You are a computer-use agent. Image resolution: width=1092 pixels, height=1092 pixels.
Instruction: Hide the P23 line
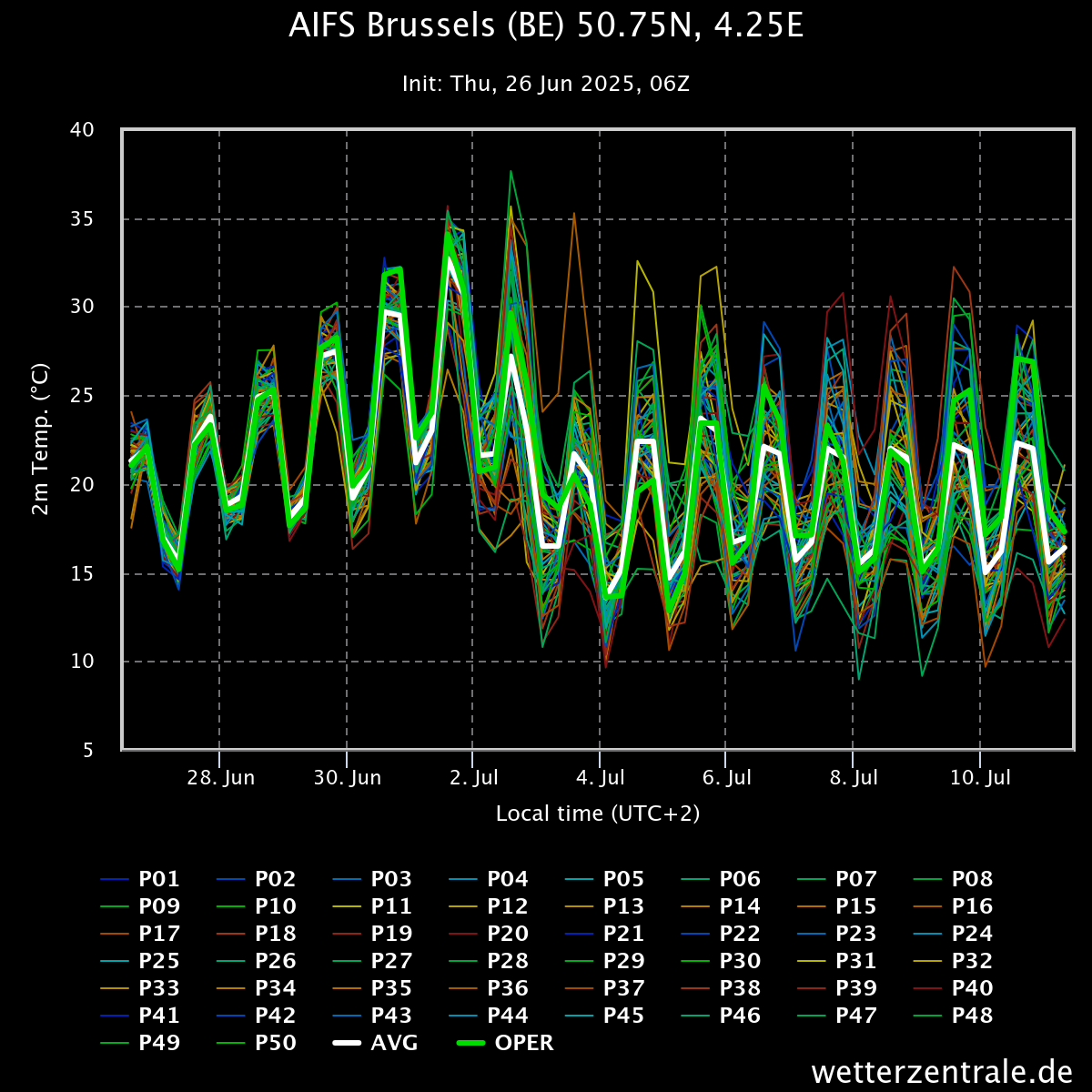(x=837, y=934)
